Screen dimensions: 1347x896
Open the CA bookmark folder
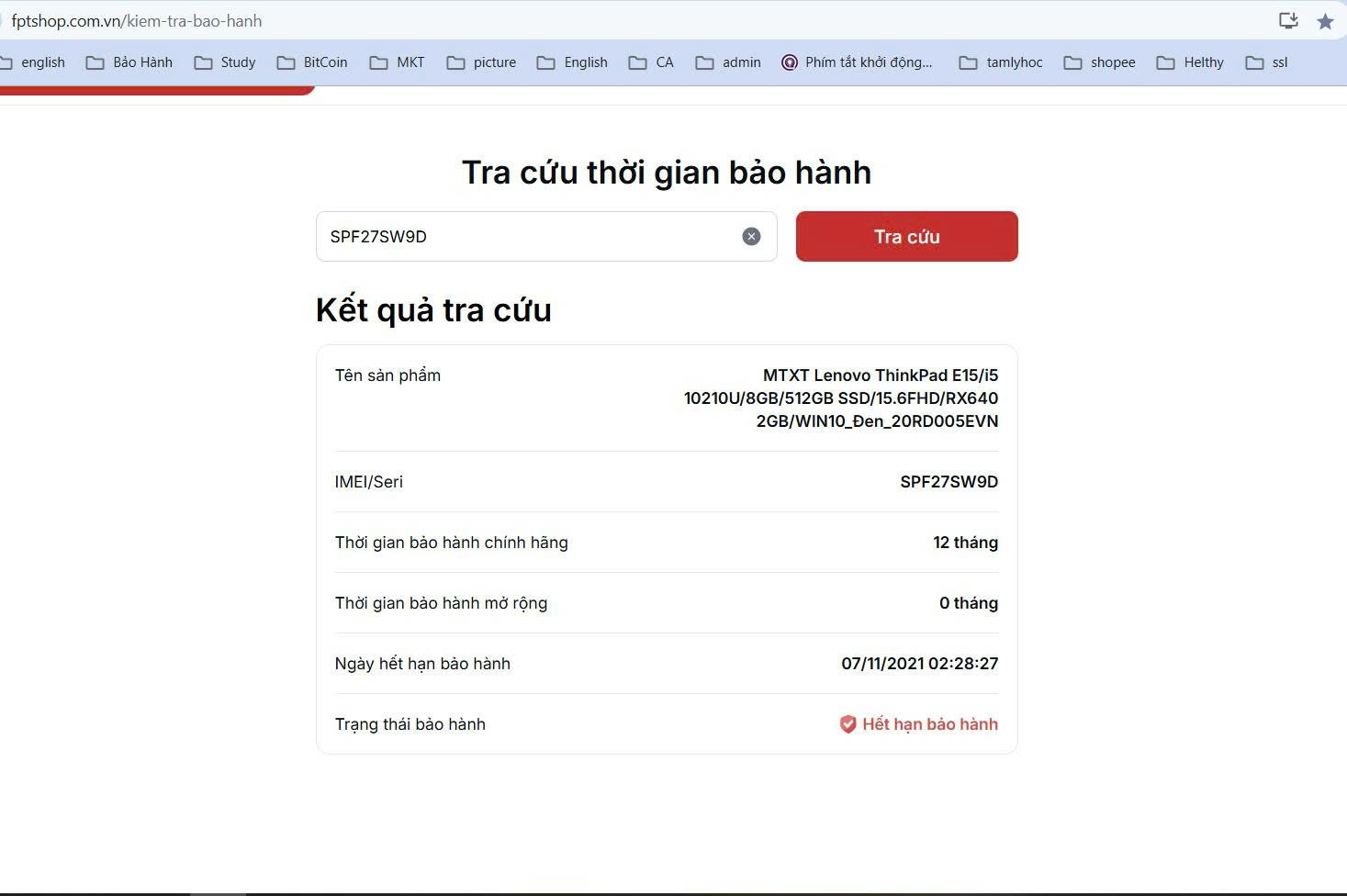651,62
